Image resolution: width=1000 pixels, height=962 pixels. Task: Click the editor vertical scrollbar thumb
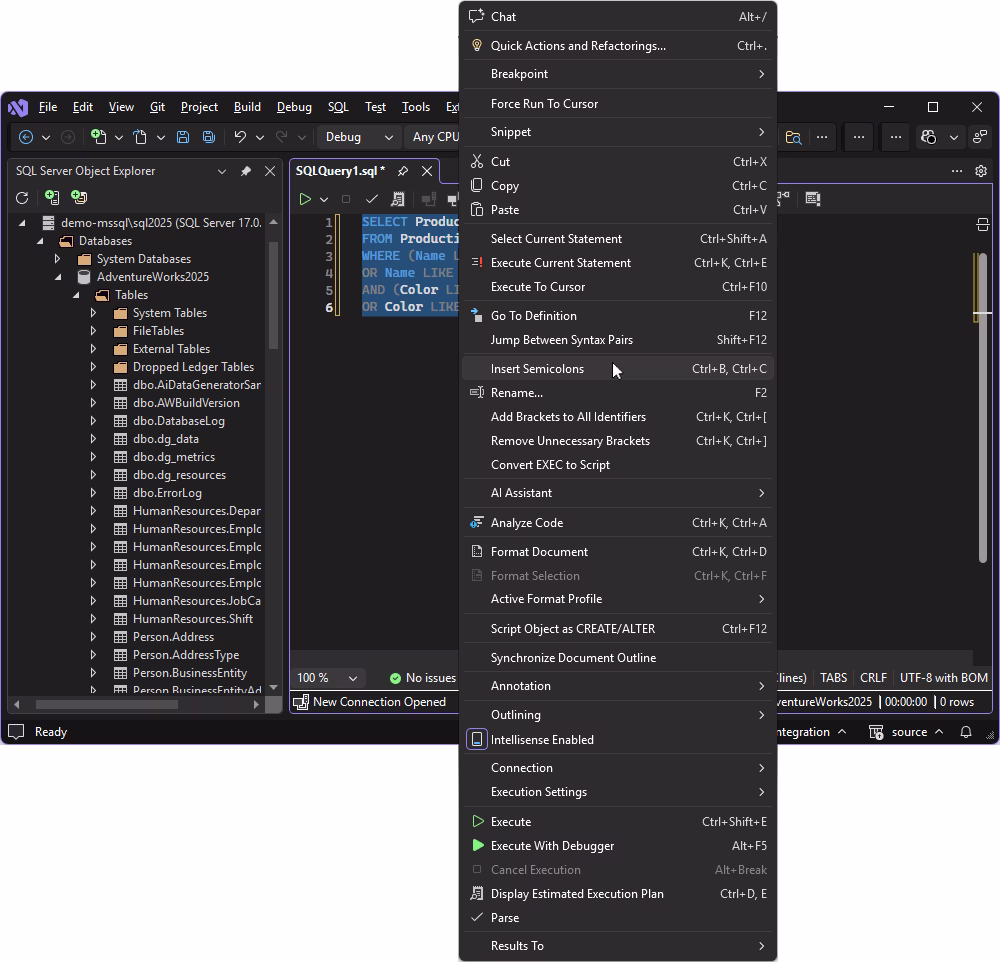point(983,408)
